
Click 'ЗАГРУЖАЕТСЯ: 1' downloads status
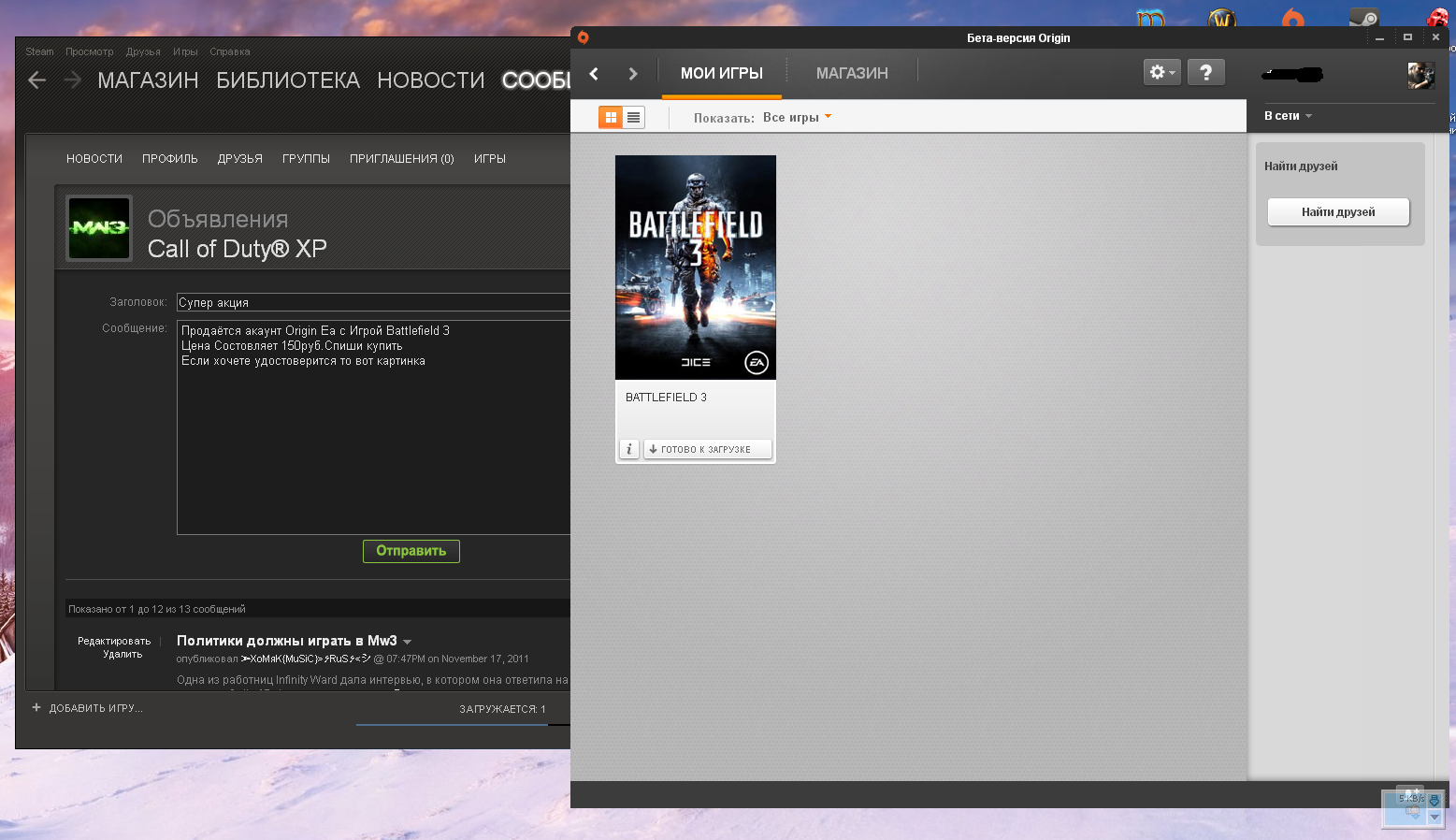[x=502, y=709]
